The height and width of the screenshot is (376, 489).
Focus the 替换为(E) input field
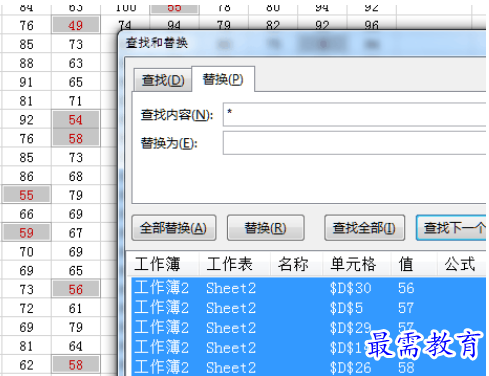pyautogui.click(x=354, y=143)
